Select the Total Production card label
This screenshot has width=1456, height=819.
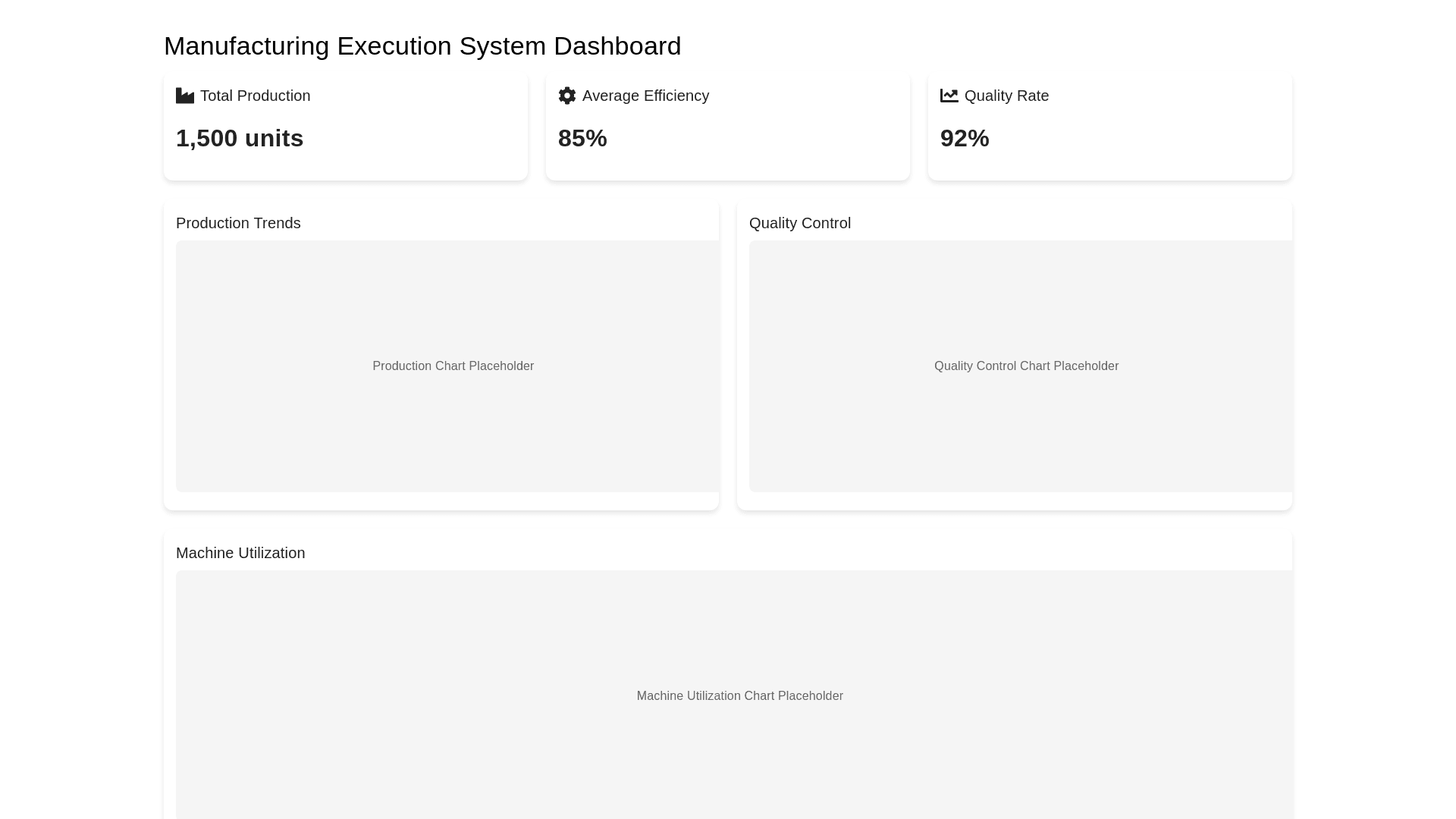click(x=255, y=96)
